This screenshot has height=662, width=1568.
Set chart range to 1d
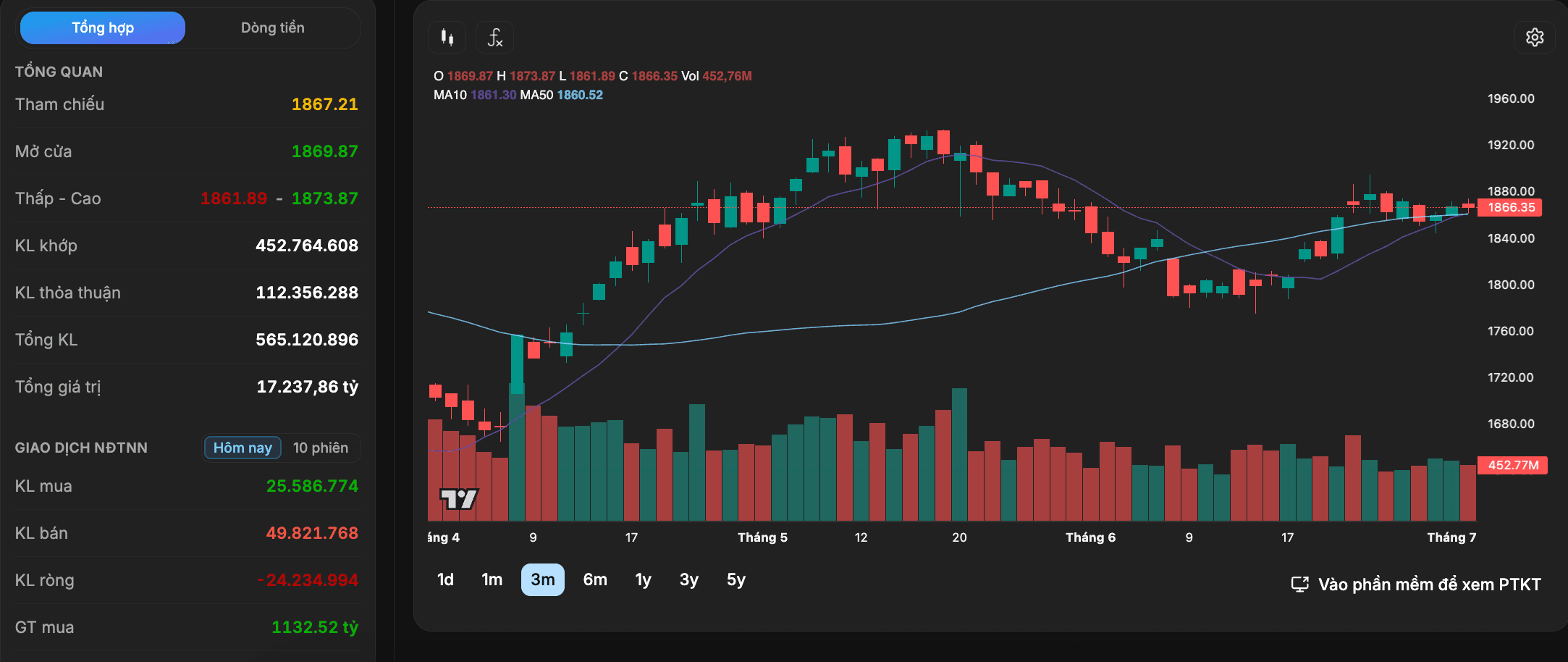445,579
